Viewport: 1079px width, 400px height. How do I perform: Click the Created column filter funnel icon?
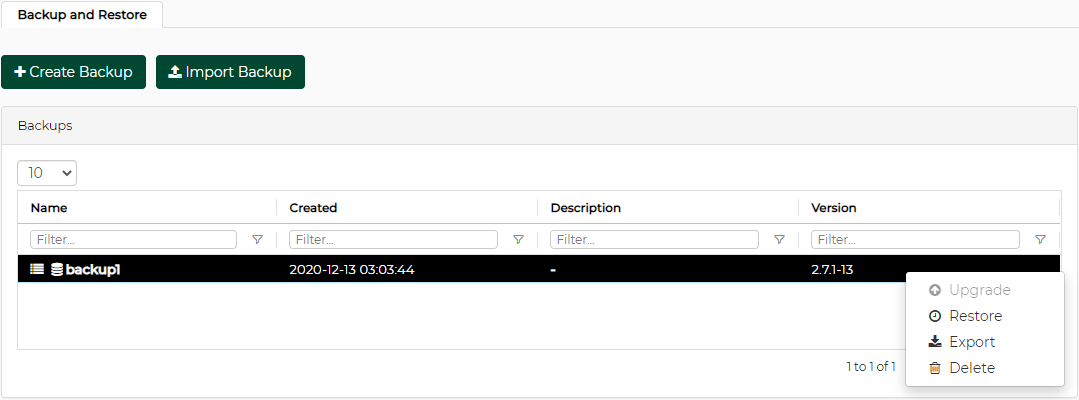click(x=518, y=240)
